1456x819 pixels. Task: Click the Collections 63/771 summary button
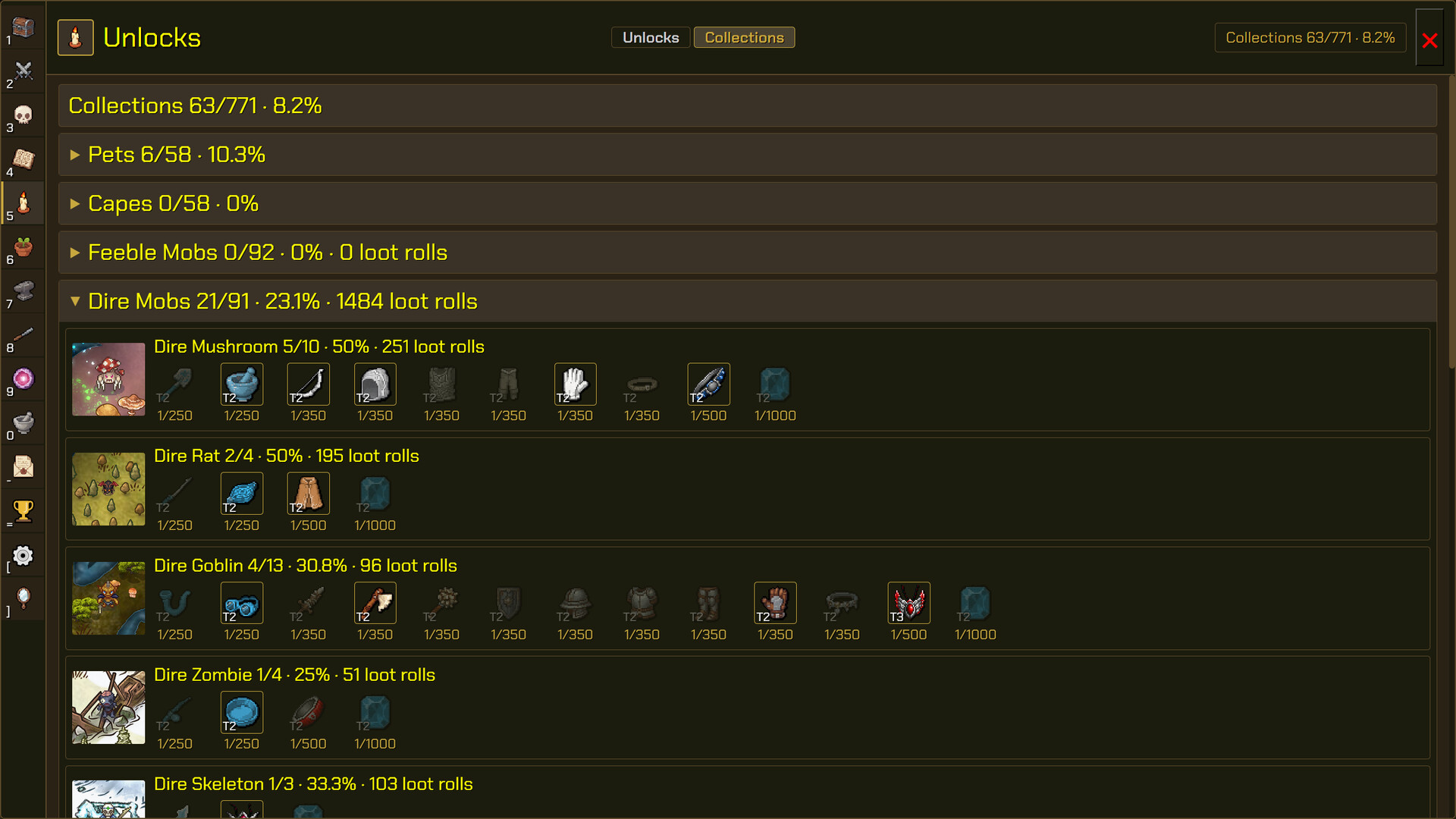pos(1310,37)
